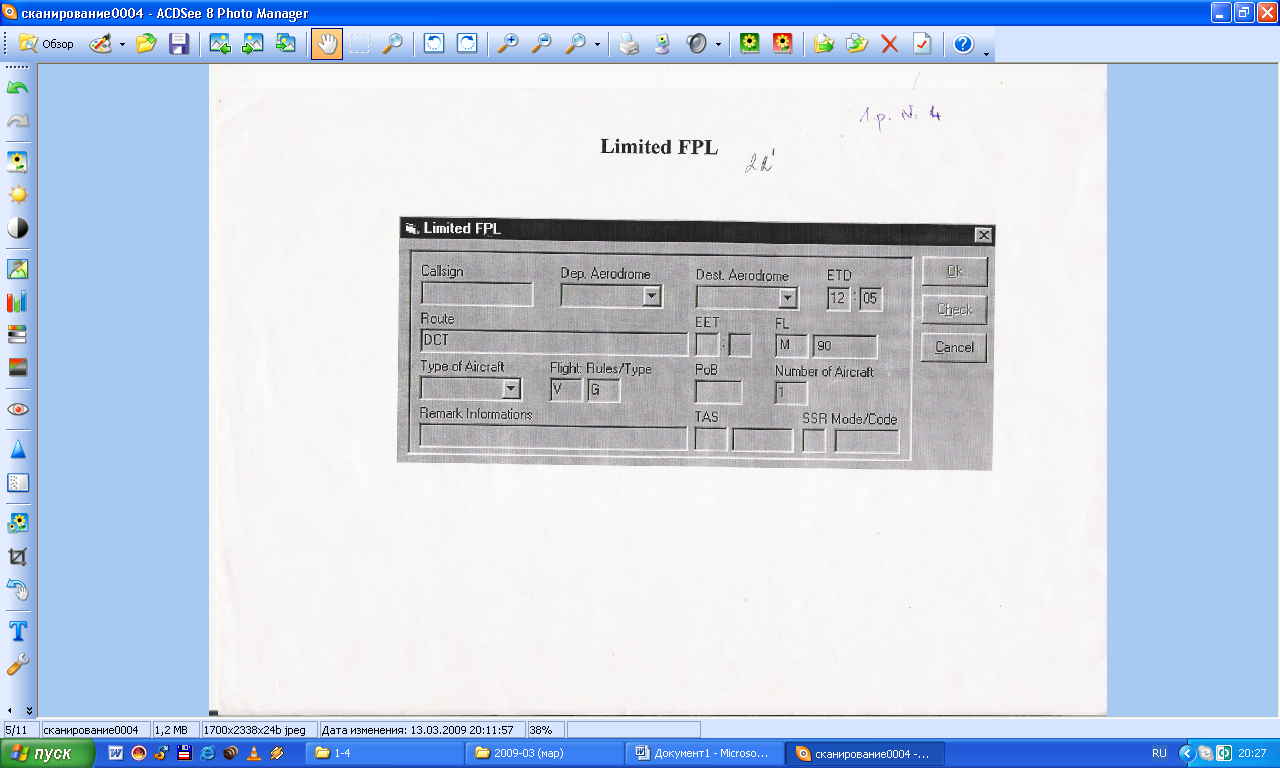The width and height of the screenshot is (1280, 768).
Task: Open sunflower Effects tool in sidebar
Action: coord(18,523)
